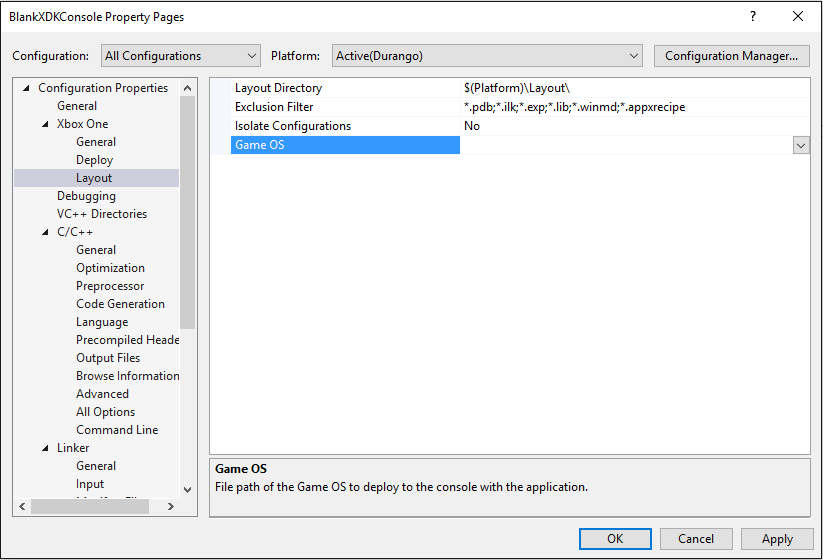Screen dimensions: 823x560
Task: Collapse the Configuration Properties tree node
Action: pos(26,88)
